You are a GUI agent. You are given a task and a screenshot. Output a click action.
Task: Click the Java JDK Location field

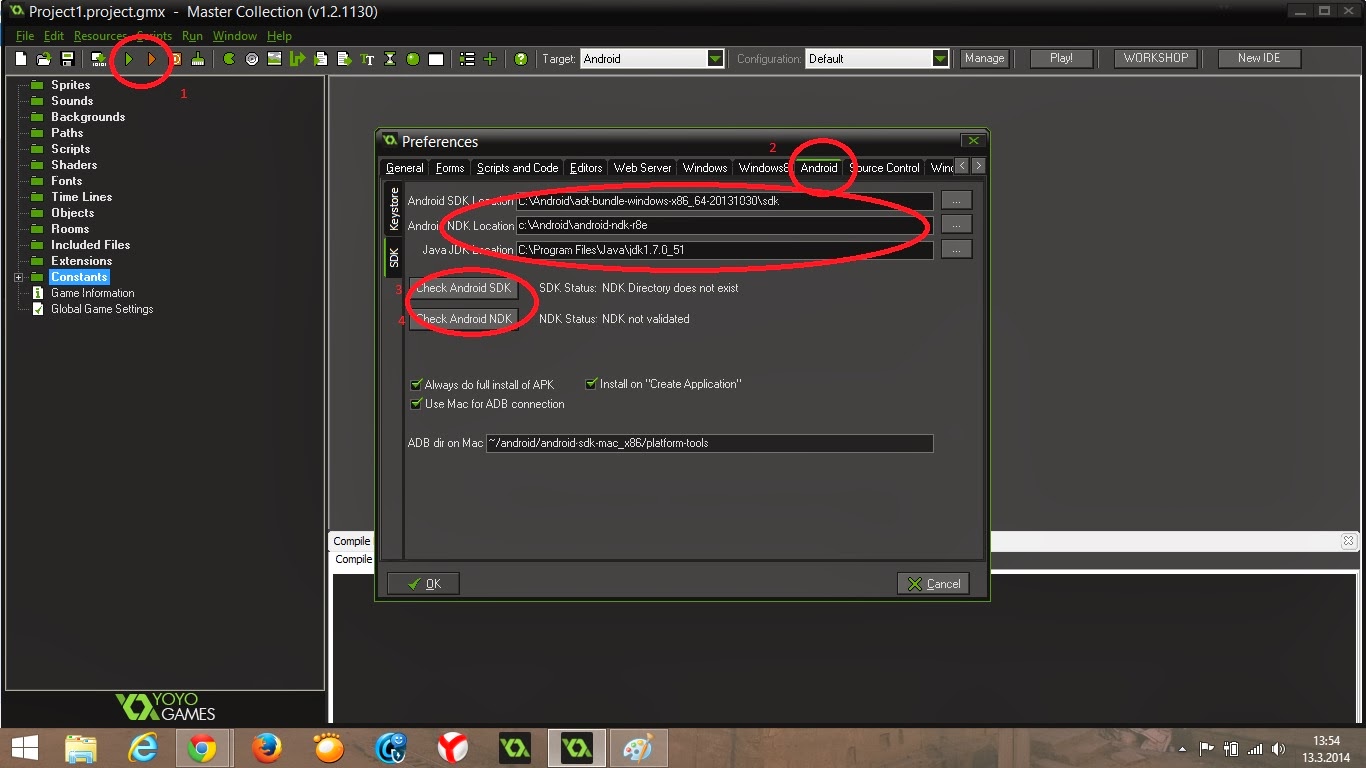coord(724,250)
